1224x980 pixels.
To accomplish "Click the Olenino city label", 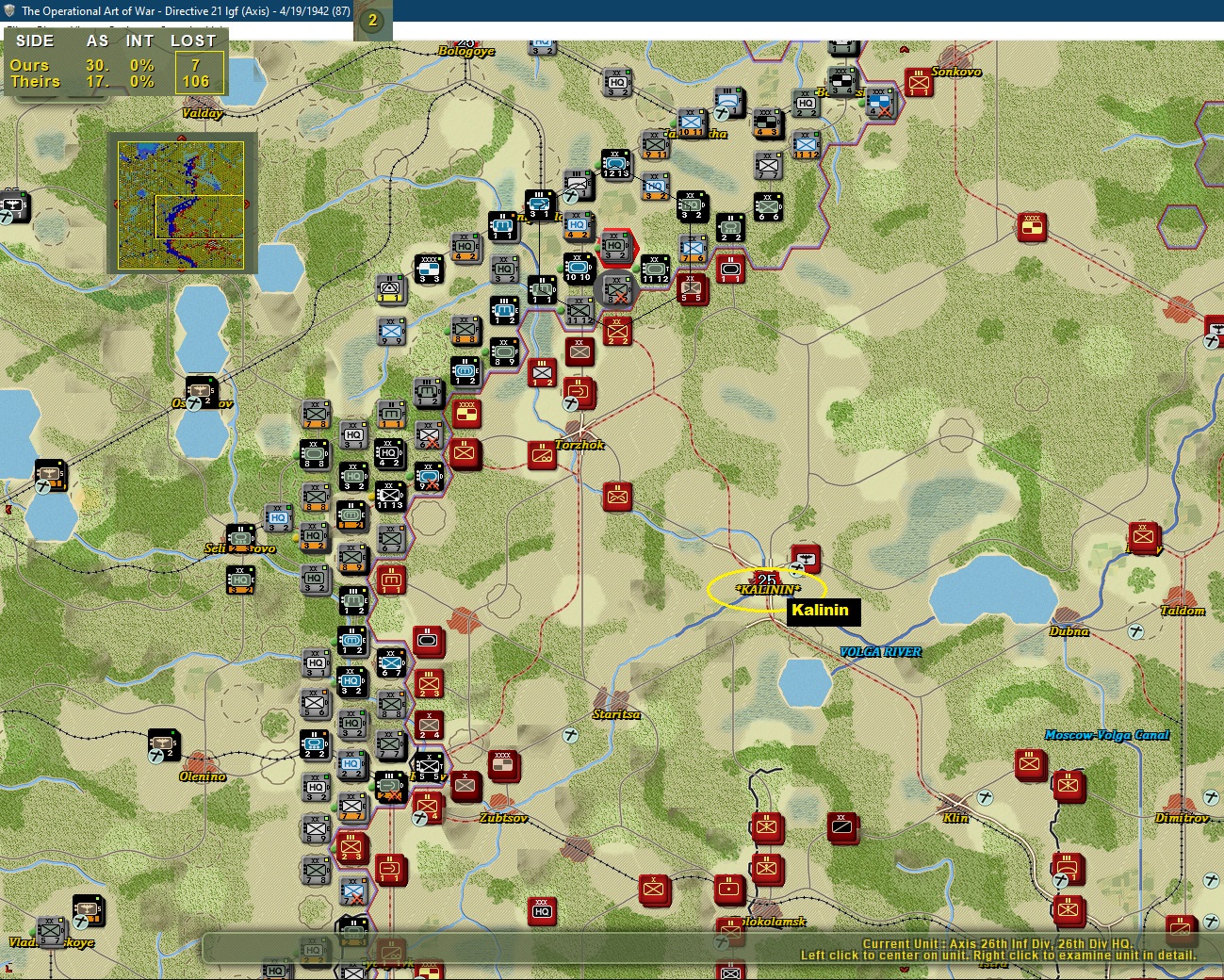I will pyautogui.click(x=203, y=776).
